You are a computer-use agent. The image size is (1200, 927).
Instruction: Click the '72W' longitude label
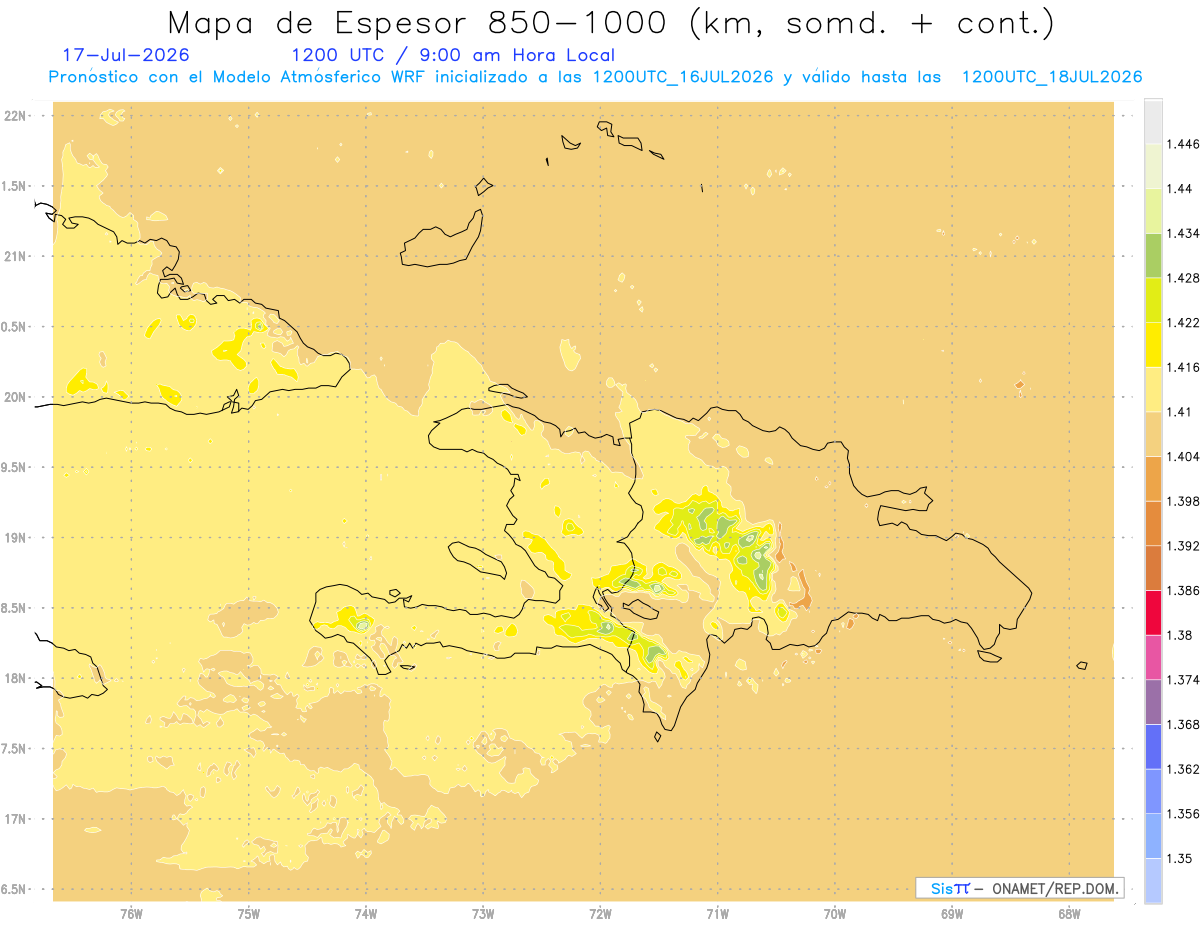coord(600,914)
